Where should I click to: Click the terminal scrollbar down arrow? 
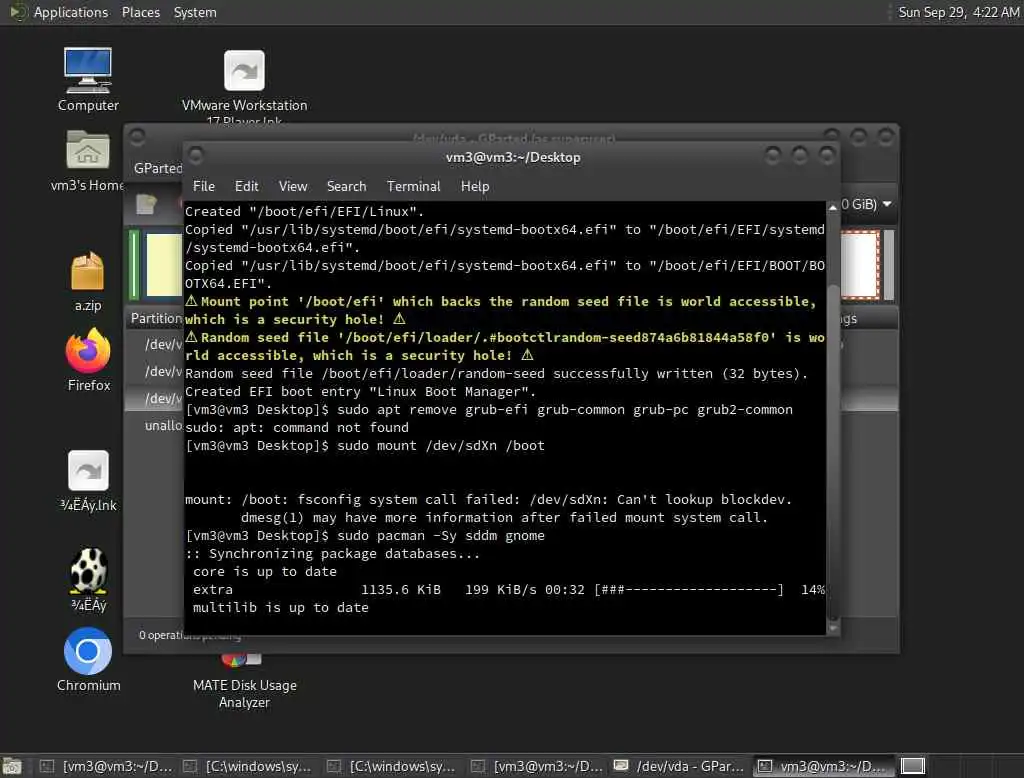[833, 628]
